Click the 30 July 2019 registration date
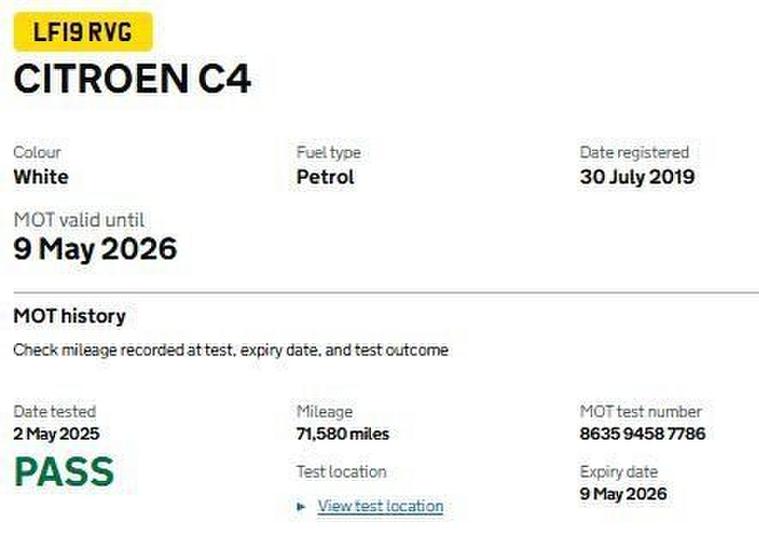 pyautogui.click(x=637, y=177)
